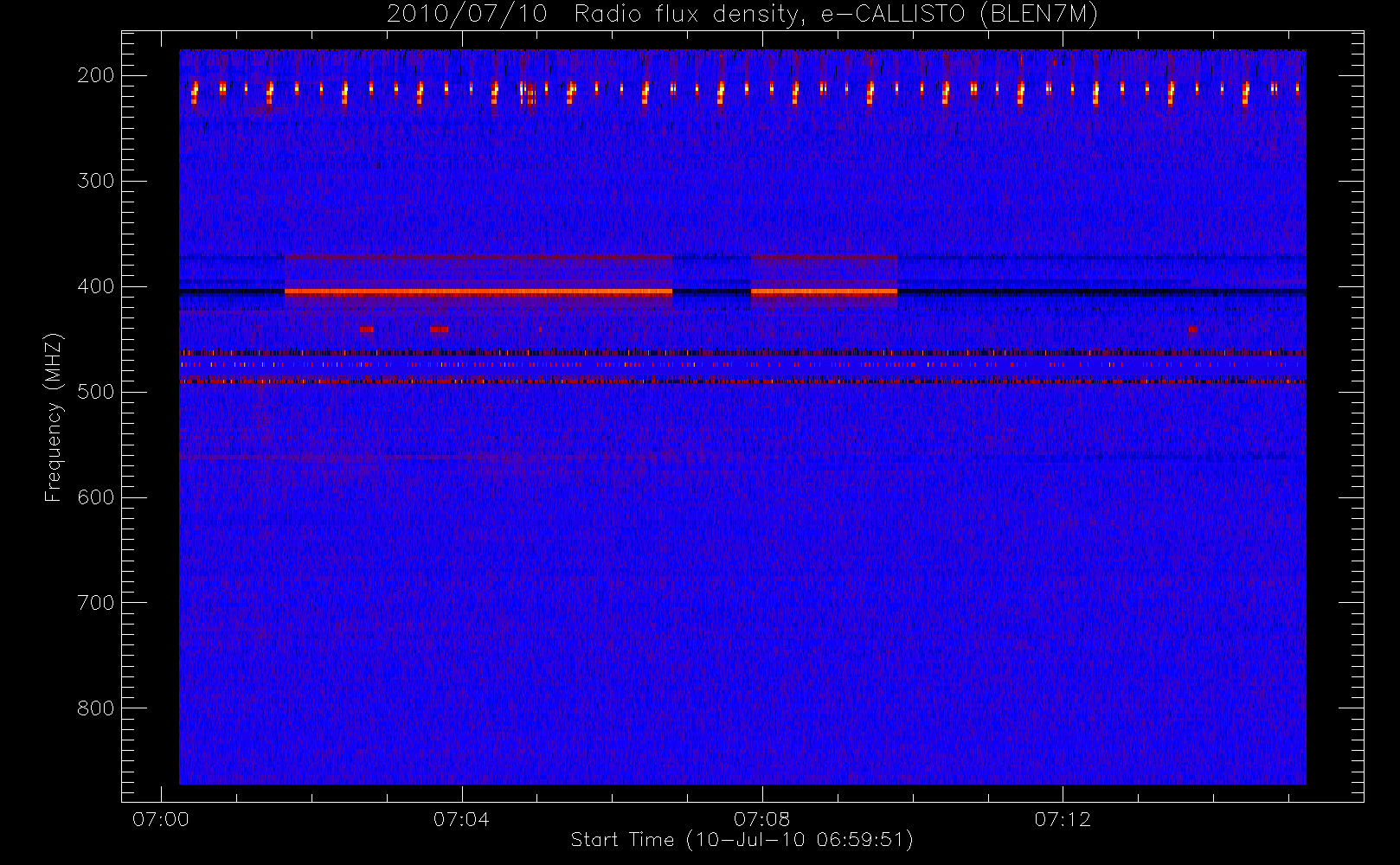Click the 07:04 time tick label
This screenshot has width=1400, height=865.
461,819
